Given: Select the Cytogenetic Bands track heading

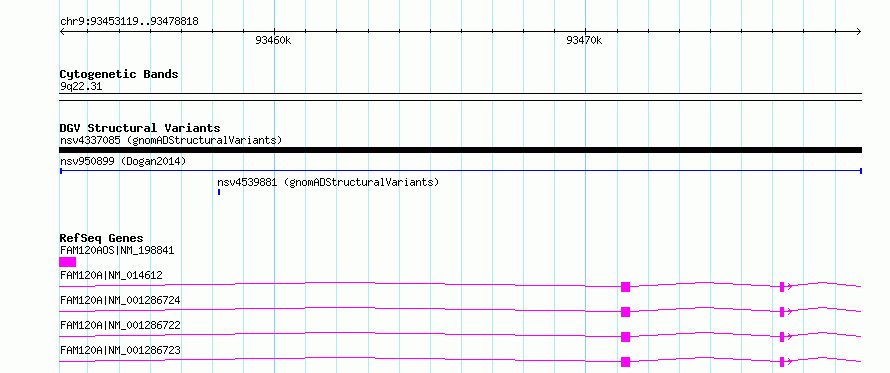Looking at the screenshot, I should coord(119,74).
